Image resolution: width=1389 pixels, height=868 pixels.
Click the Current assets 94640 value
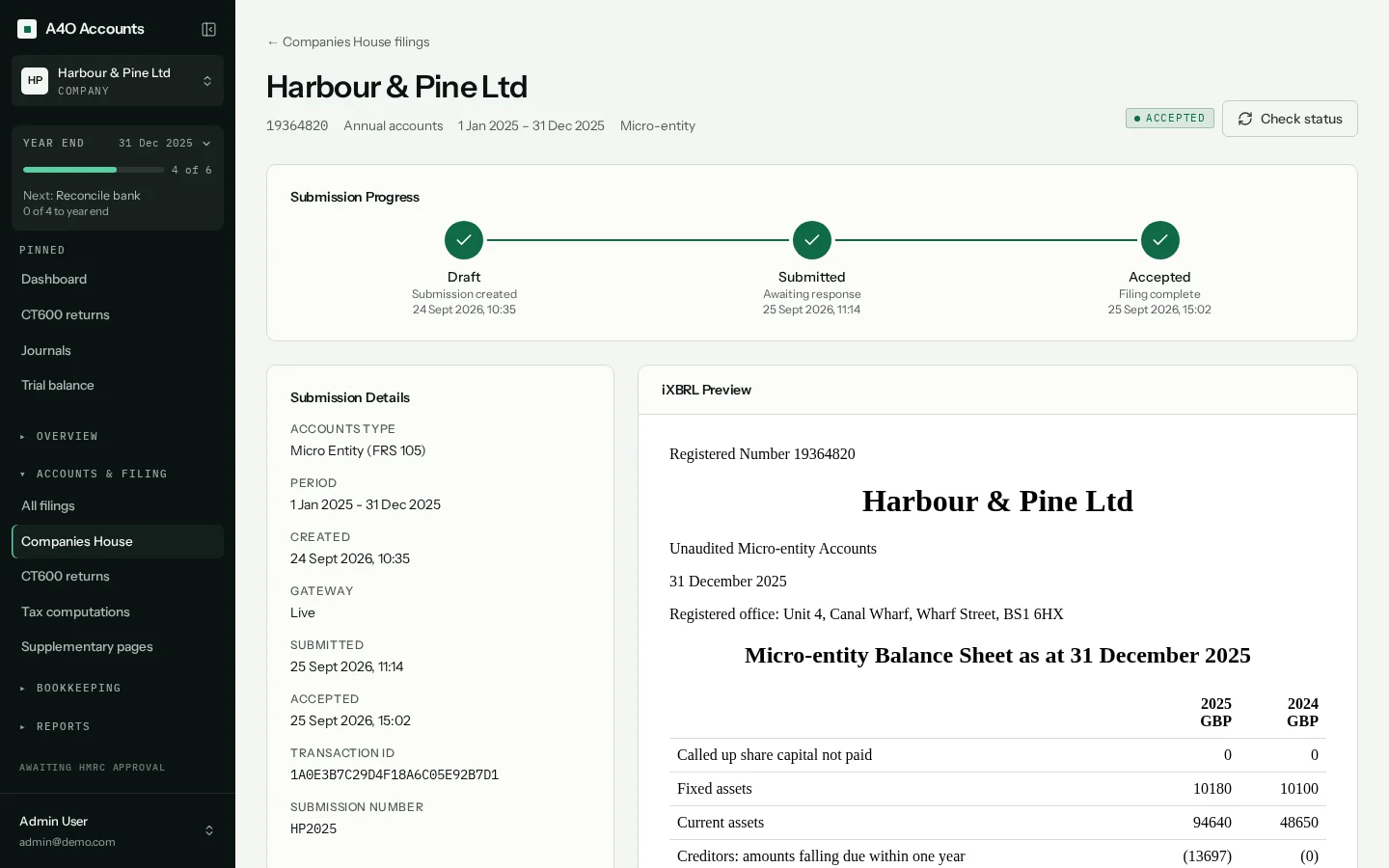1212,823
